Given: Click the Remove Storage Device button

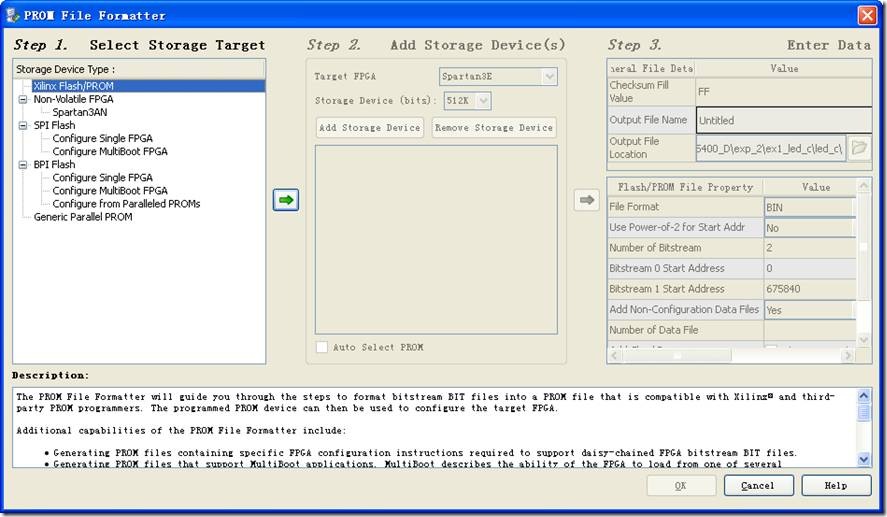Looking at the screenshot, I should (494, 128).
